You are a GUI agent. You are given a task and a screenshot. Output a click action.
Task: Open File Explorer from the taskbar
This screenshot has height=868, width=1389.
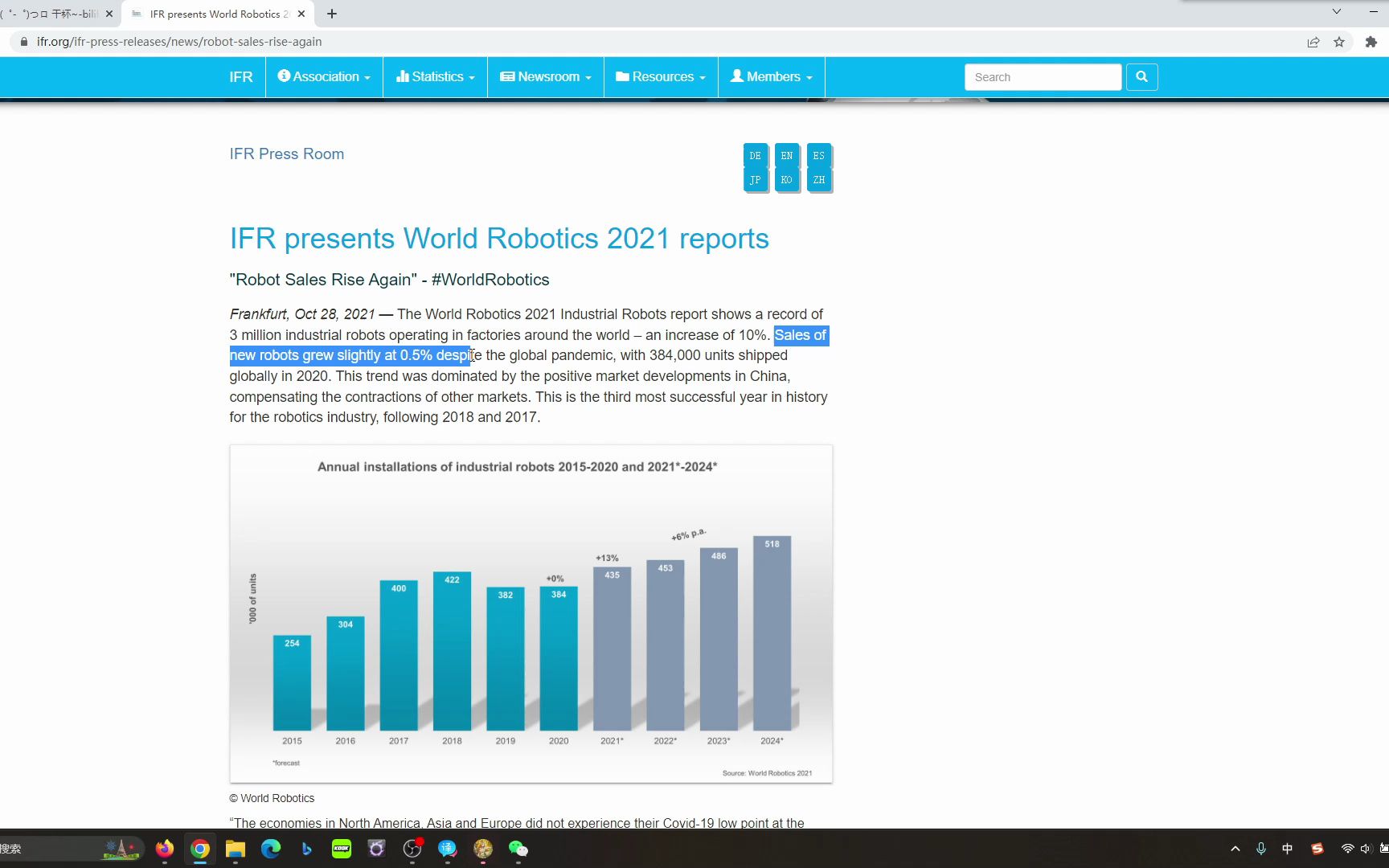tap(236, 849)
